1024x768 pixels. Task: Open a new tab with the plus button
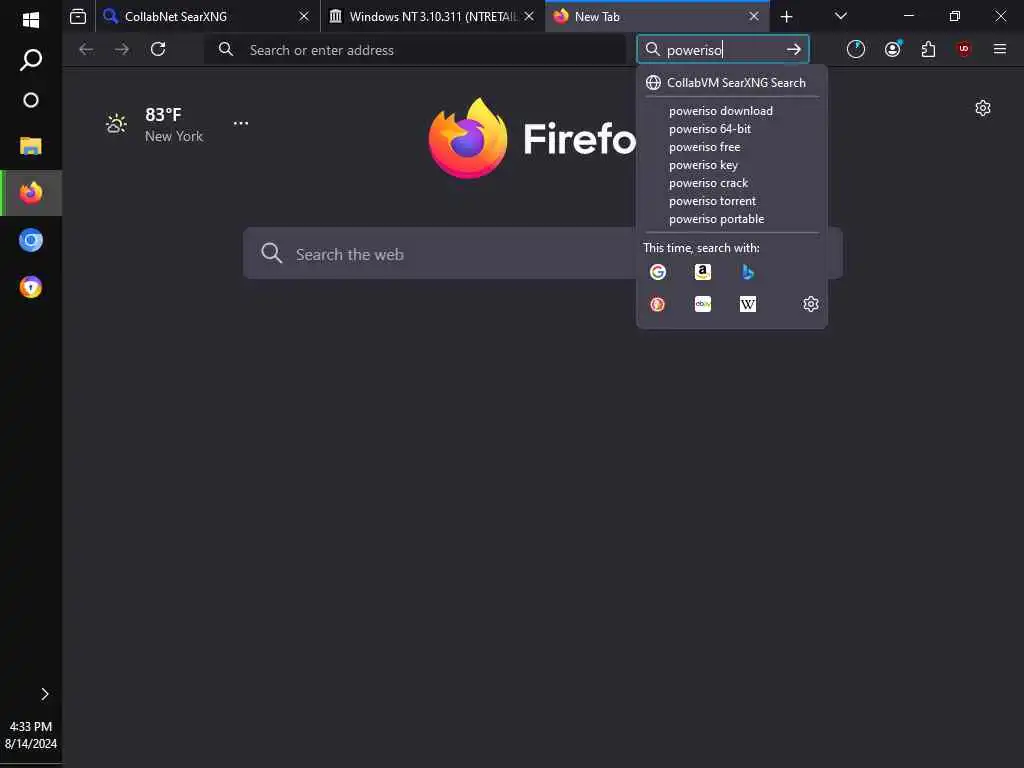pyautogui.click(x=786, y=16)
